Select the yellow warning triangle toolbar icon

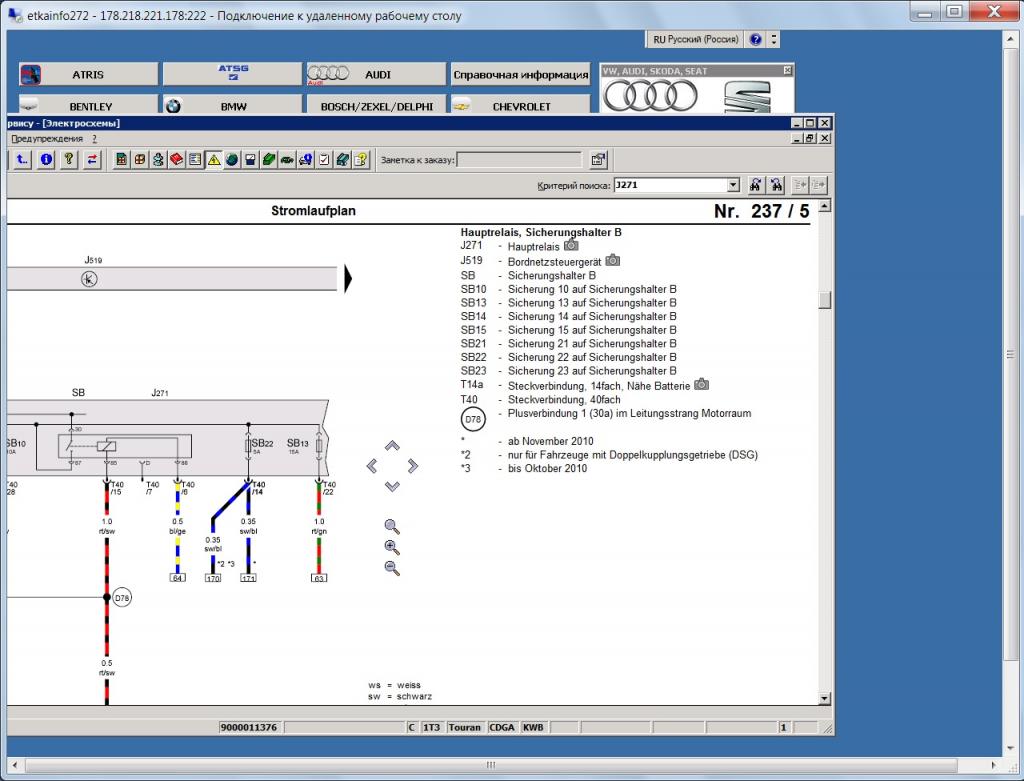tap(214, 159)
